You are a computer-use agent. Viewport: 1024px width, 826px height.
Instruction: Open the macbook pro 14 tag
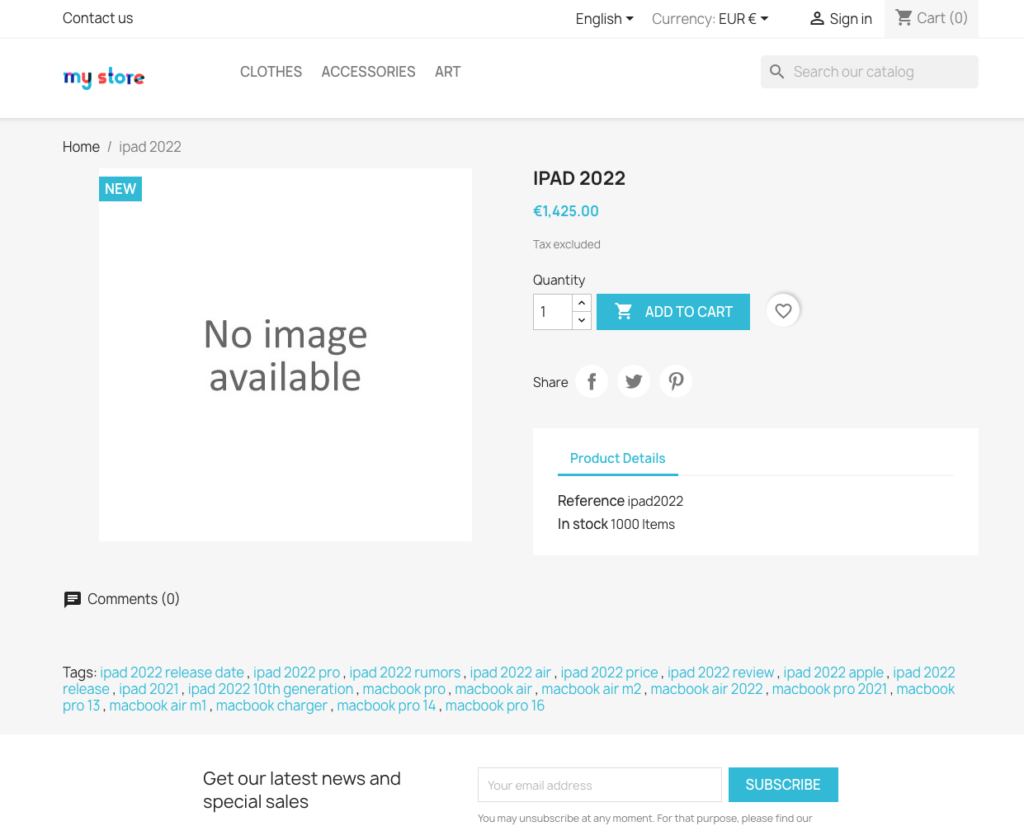click(386, 706)
